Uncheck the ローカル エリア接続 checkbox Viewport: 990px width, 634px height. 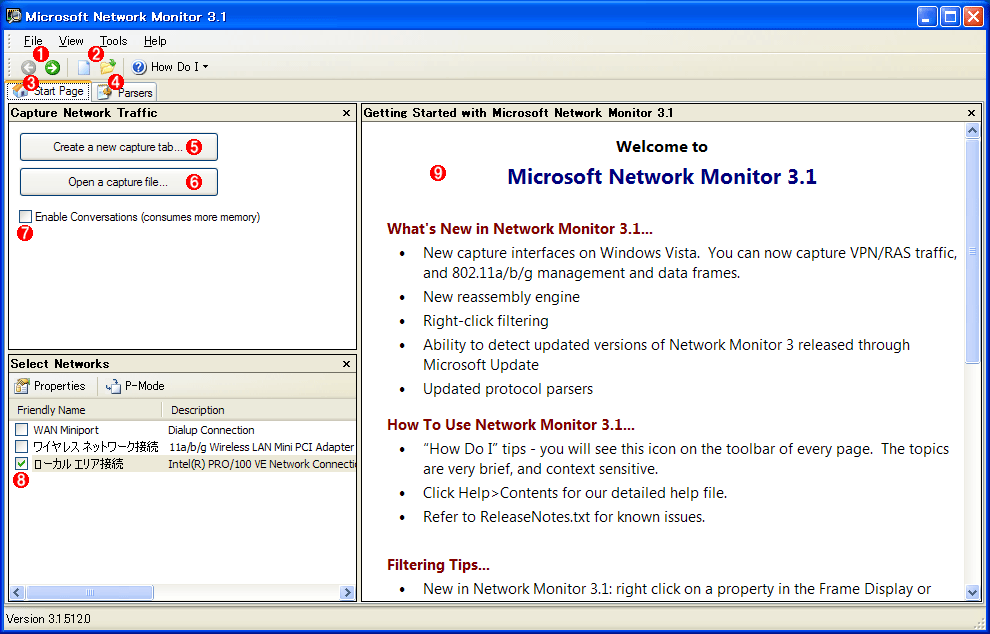pyautogui.click(x=21, y=464)
